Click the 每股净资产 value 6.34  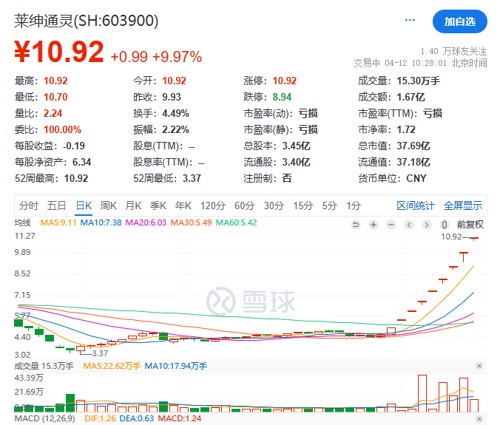point(82,162)
